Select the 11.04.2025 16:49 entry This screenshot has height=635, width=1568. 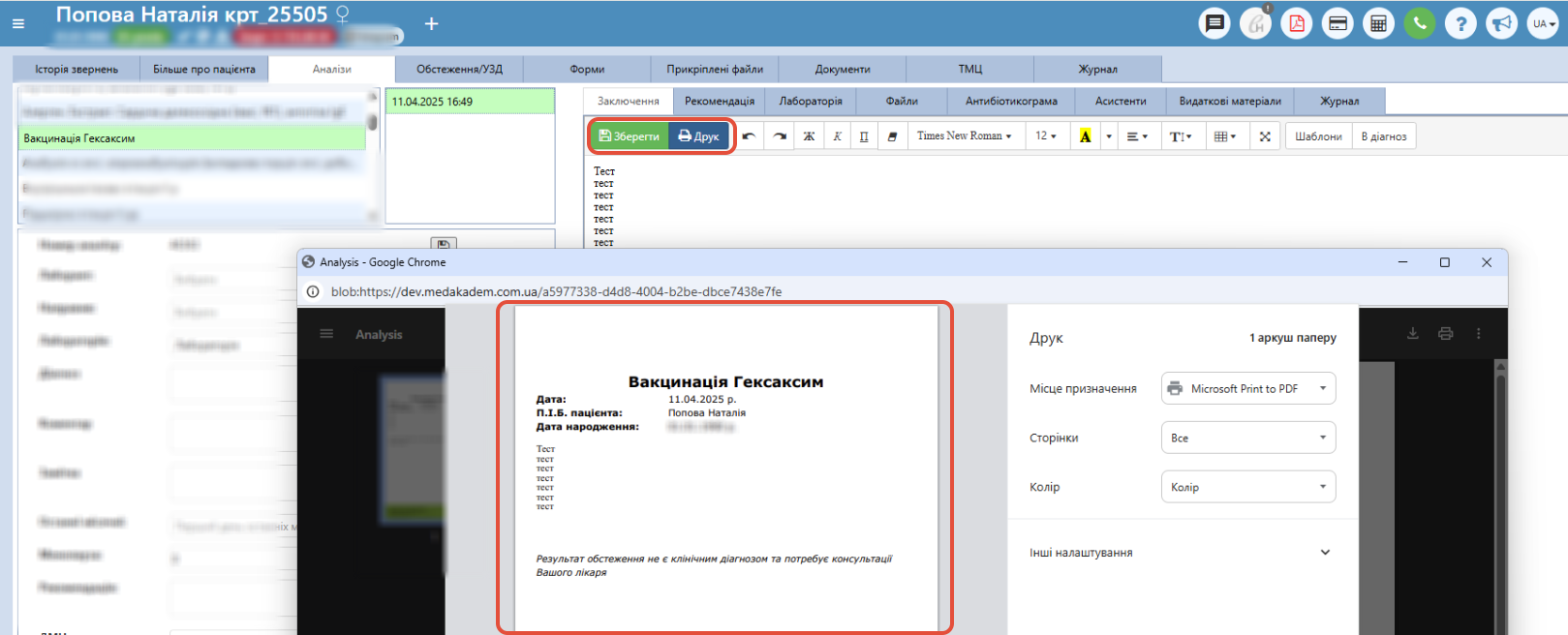pyautogui.click(x=470, y=102)
